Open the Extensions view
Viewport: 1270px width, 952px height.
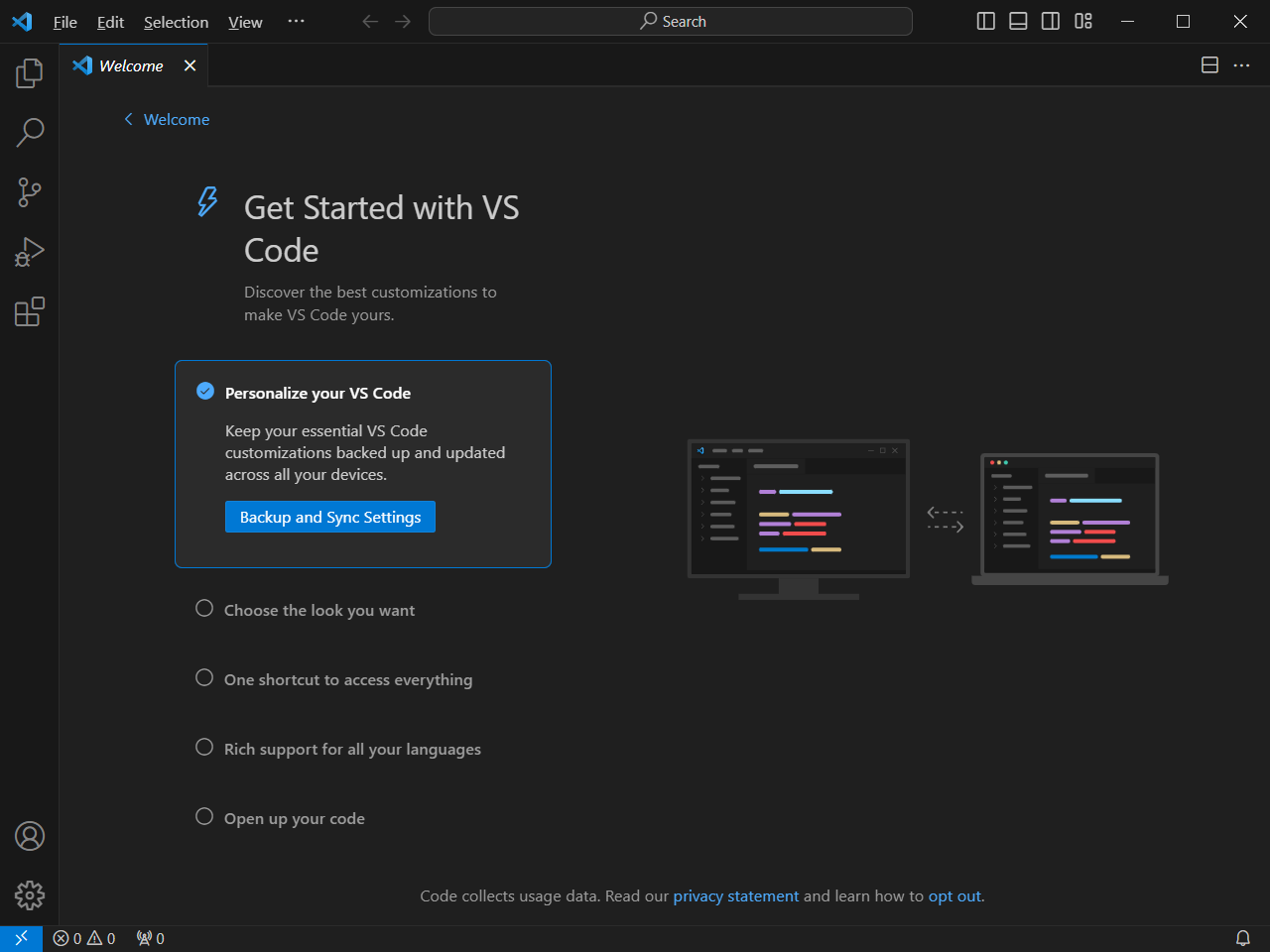click(30, 311)
